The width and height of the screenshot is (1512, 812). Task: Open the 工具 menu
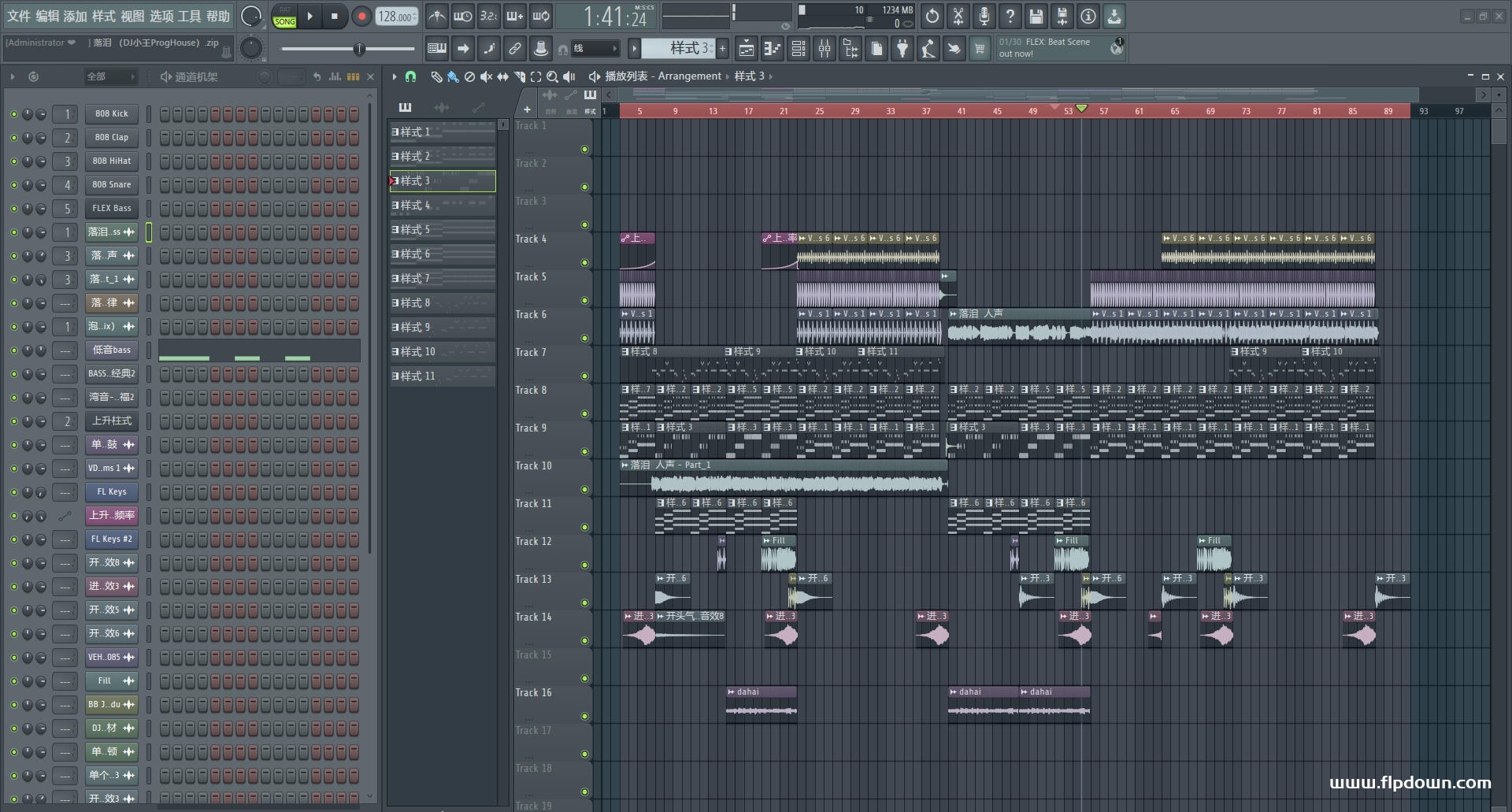(189, 16)
